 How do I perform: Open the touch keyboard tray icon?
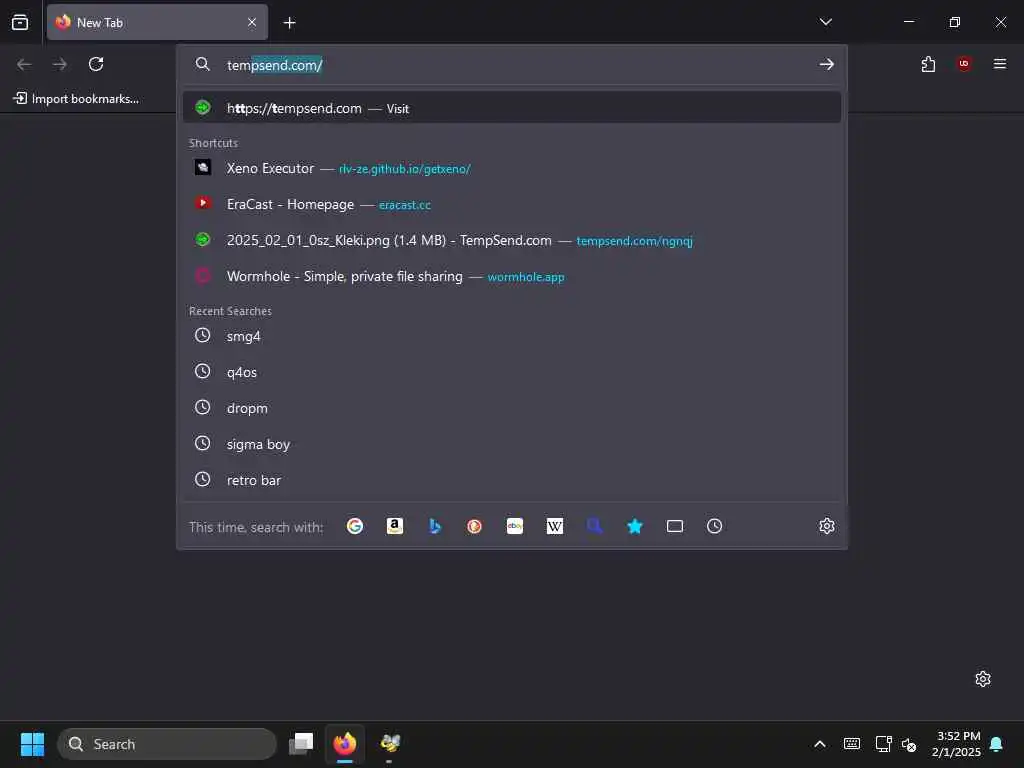point(852,744)
